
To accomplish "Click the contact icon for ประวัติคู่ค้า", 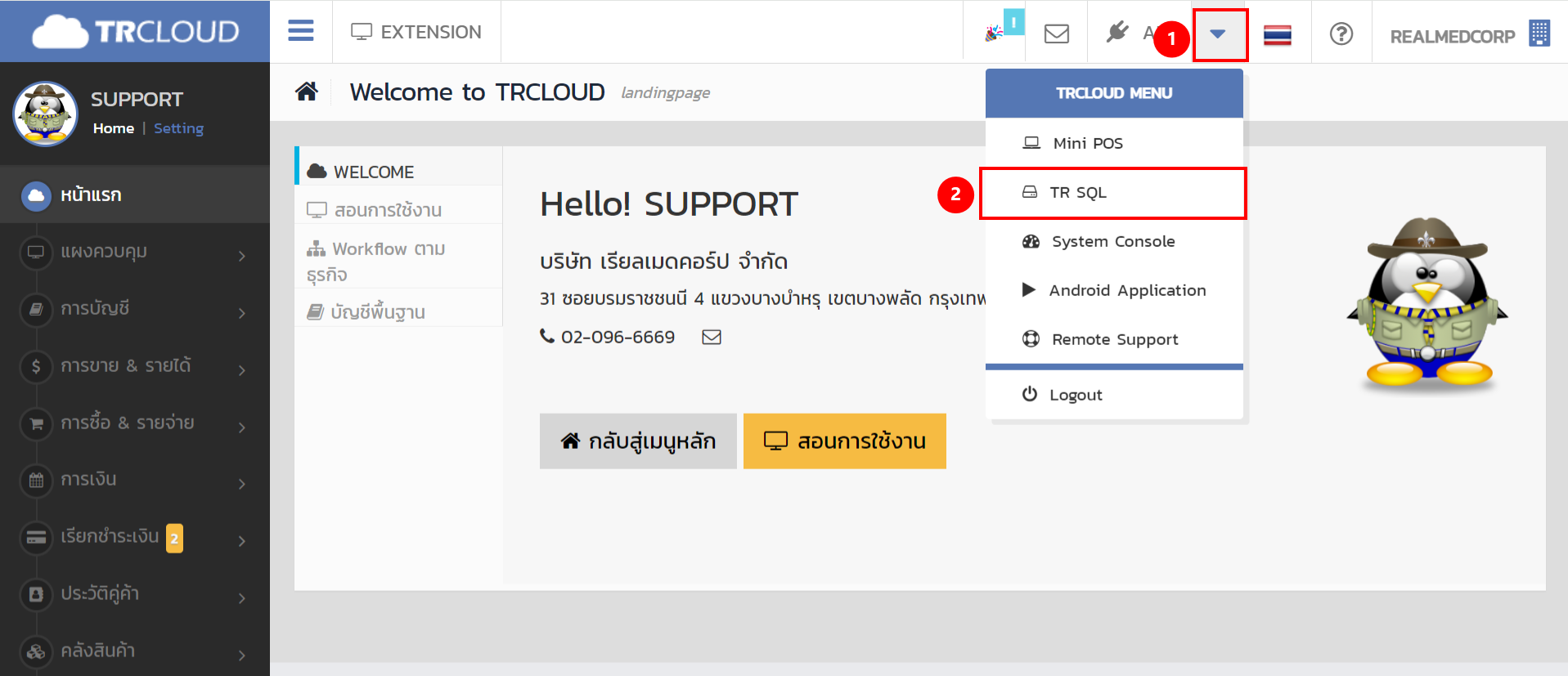I will coord(36,594).
